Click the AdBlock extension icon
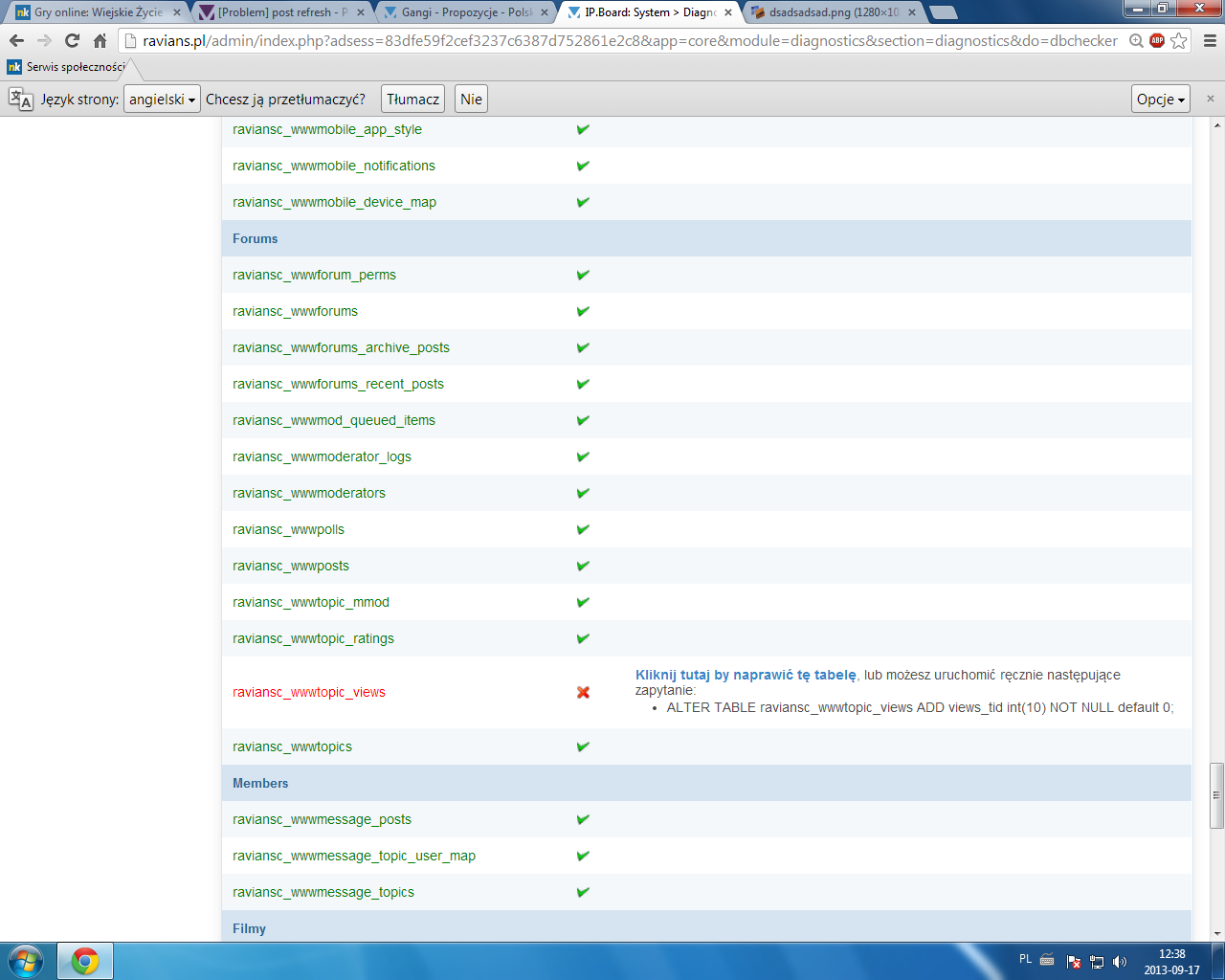Viewport: 1225px width, 980px height. (1157, 41)
